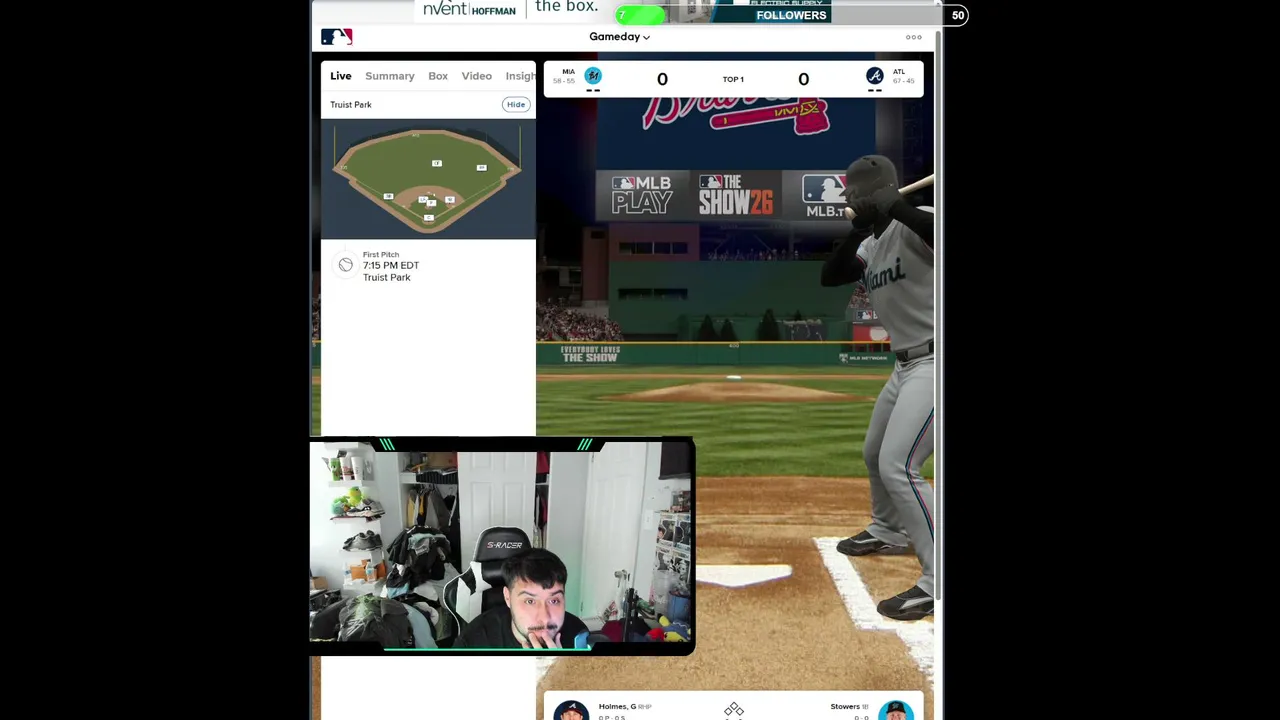
Task: Click the TOP 1 inning indicator
Action: point(733,79)
